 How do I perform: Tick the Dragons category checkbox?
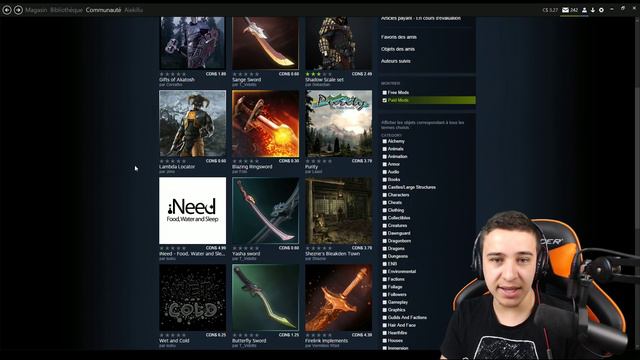pos(384,249)
